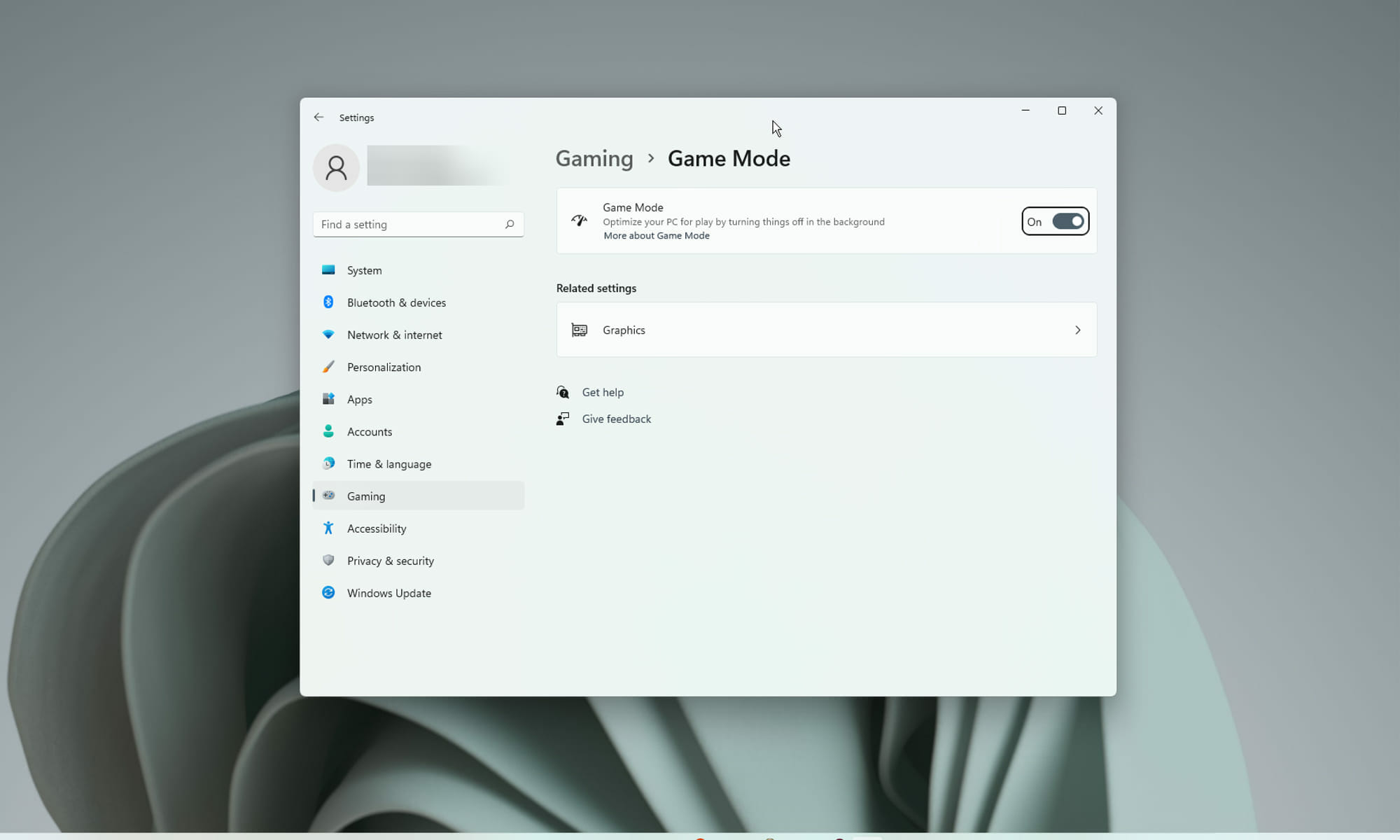Minimize the Settings window
Image resolution: width=1400 pixels, height=840 pixels.
[1025, 111]
